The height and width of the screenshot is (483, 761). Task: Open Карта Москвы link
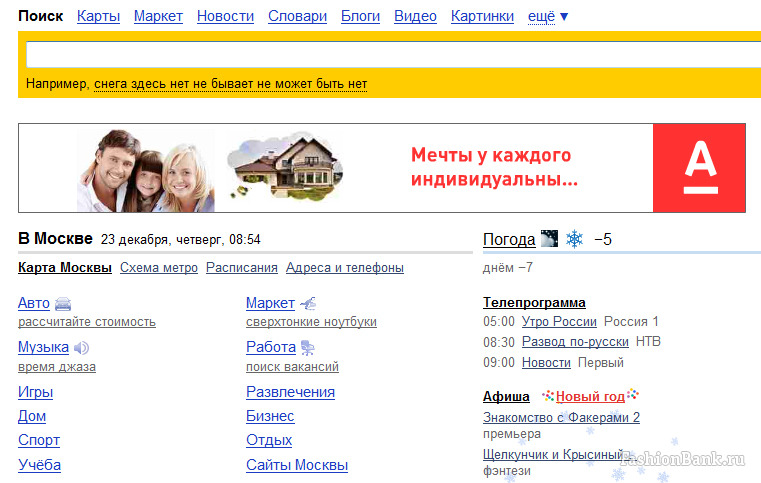pos(65,268)
